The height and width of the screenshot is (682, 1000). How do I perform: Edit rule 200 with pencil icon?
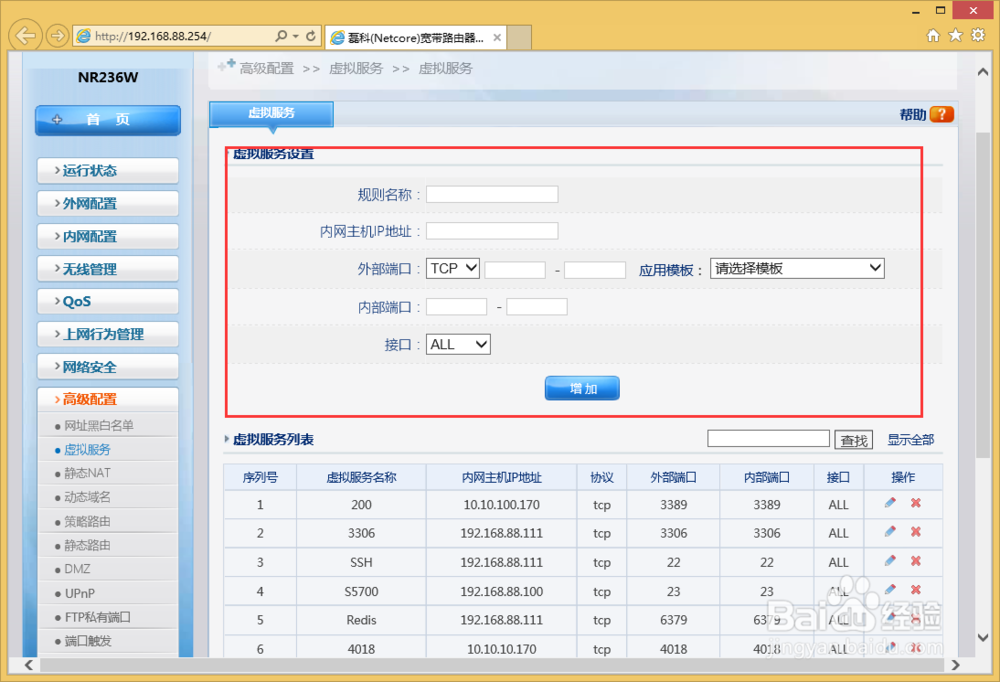pyautogui.click(x=890, y=503)
